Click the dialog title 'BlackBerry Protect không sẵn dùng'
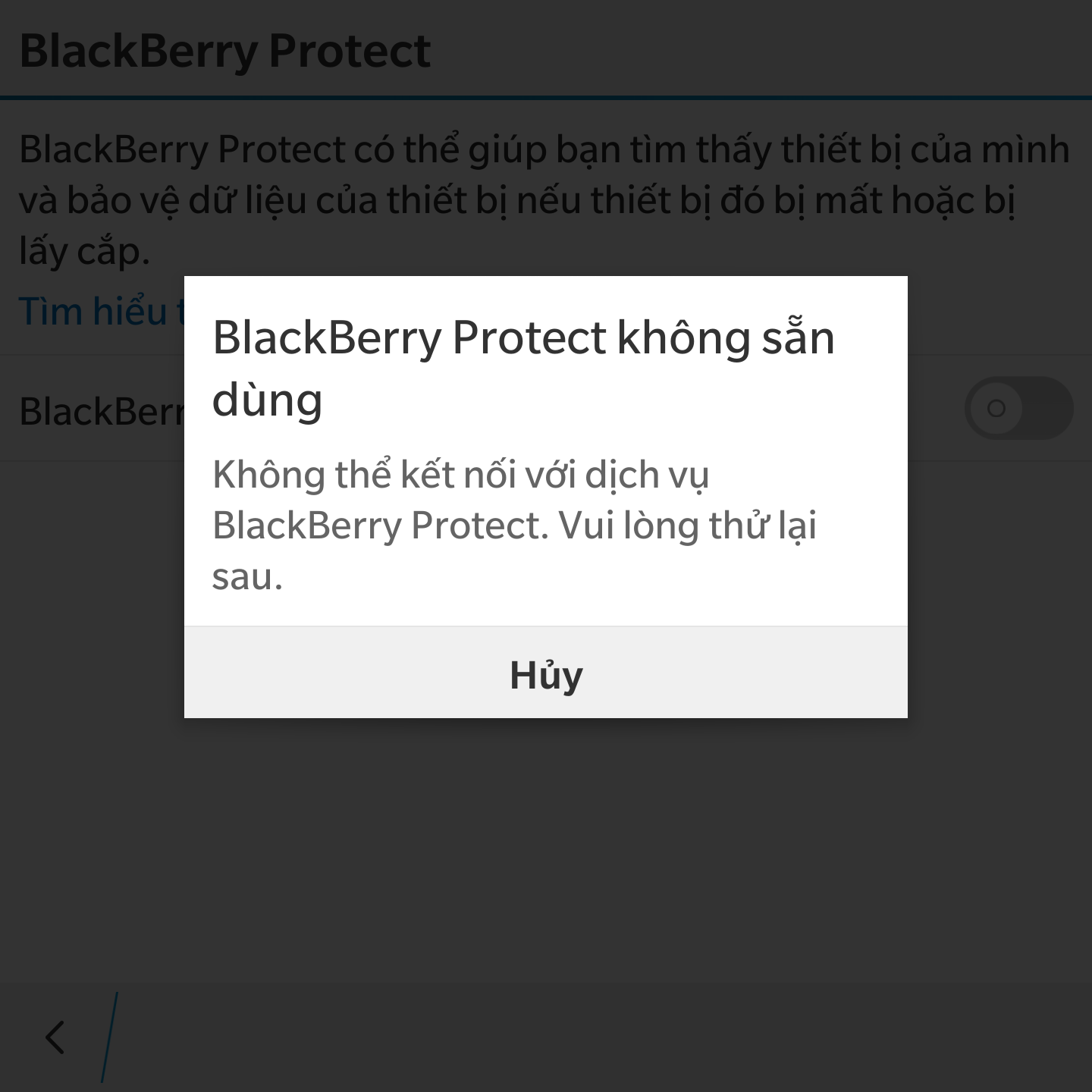Screen dimensions: 1092x1092 coord(523,368)
